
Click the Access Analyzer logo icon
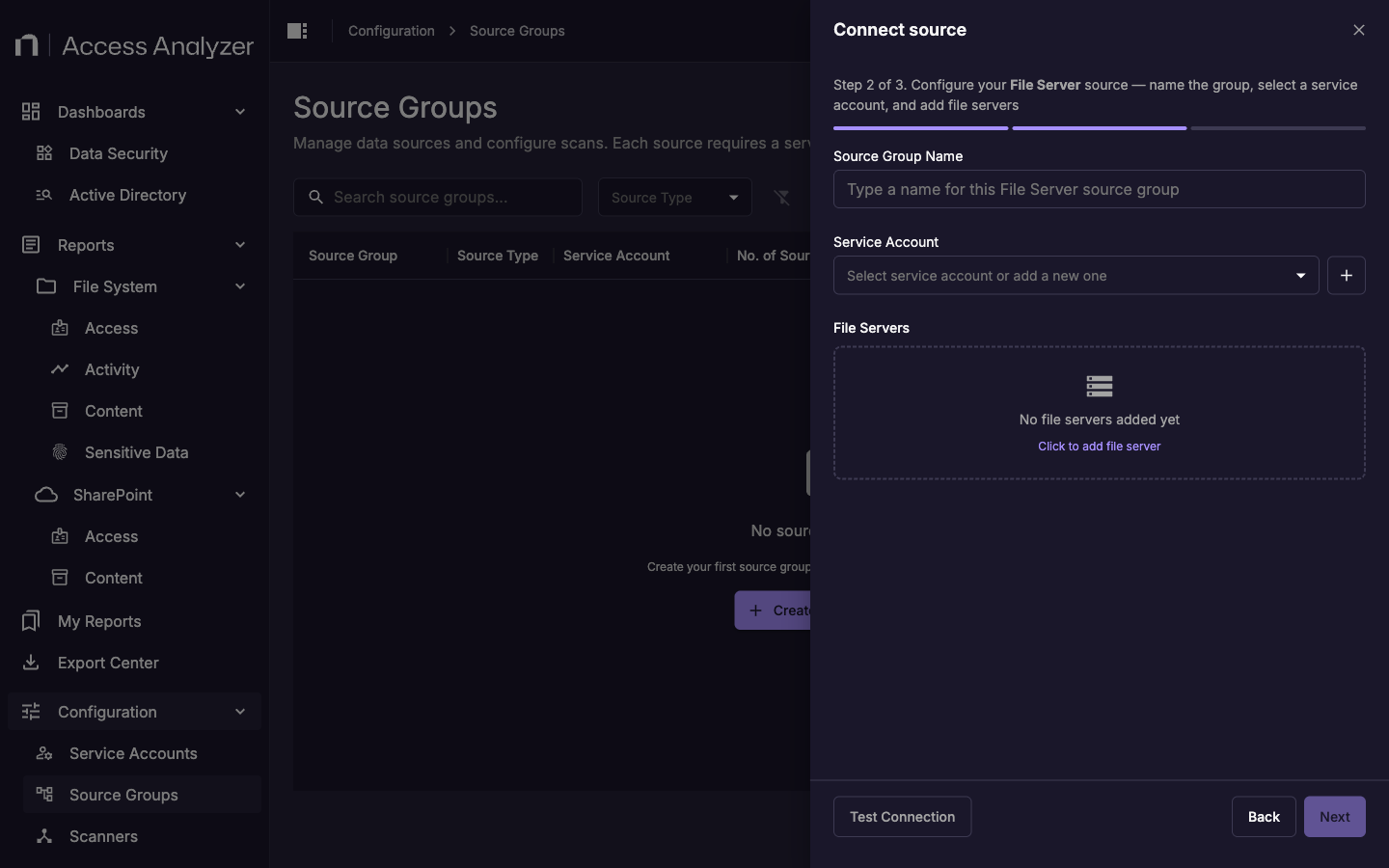26,45
